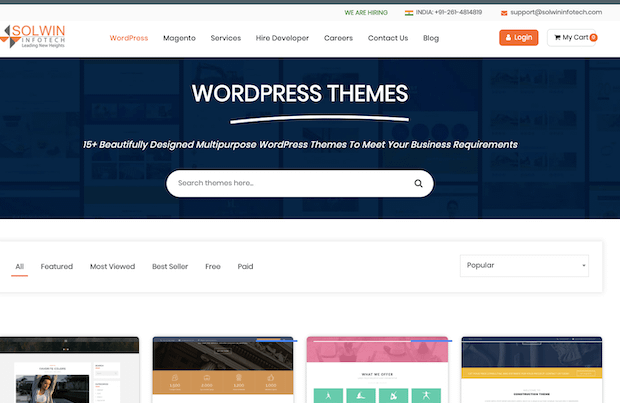Image resolution: width=620 pixels, height=403 pixels.
Task: Open the Blog page
Action: (431, 38)
